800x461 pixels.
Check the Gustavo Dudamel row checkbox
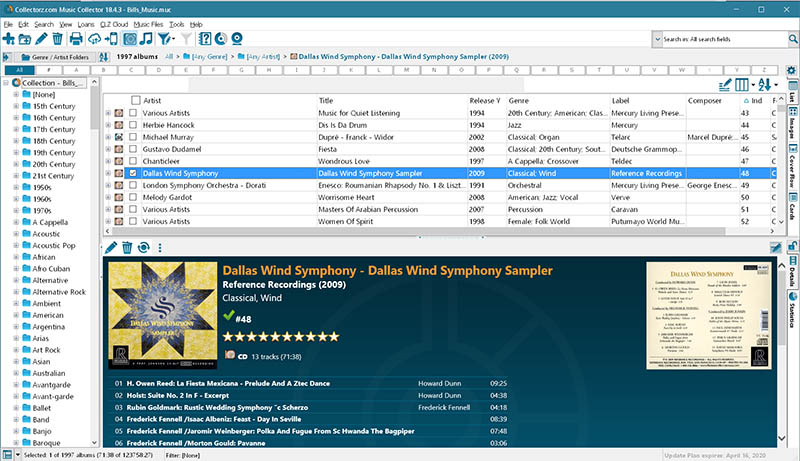133,149
